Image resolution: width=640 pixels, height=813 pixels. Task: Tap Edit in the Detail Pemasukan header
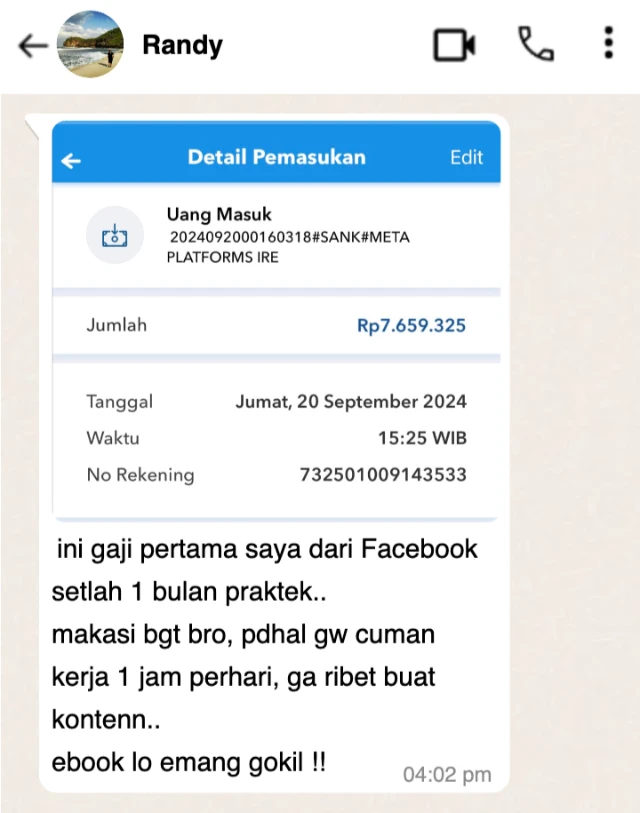click(x=466, y=157)
